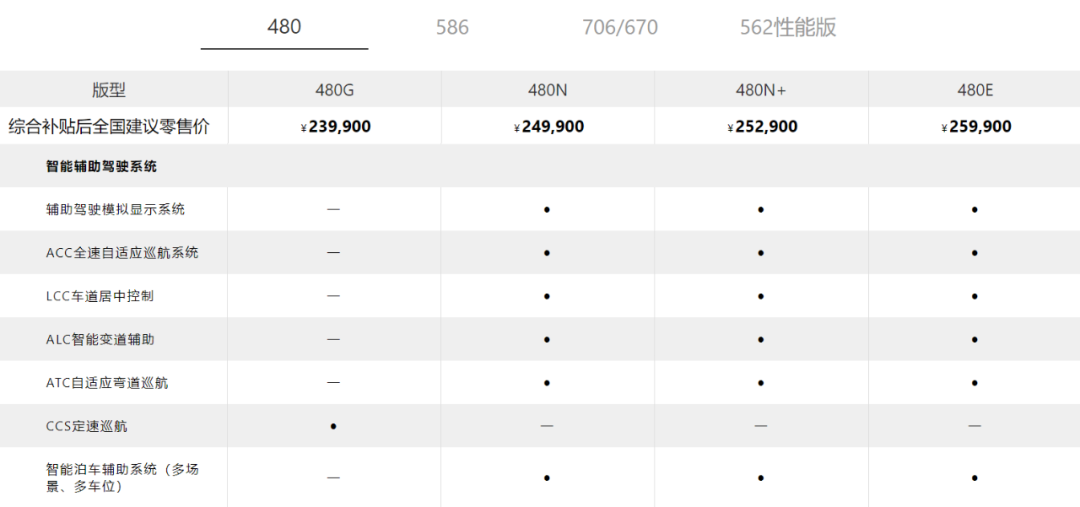Click the ALC智能变道辅助 dot under 480N
The image size is (1080, 507).
547,340
